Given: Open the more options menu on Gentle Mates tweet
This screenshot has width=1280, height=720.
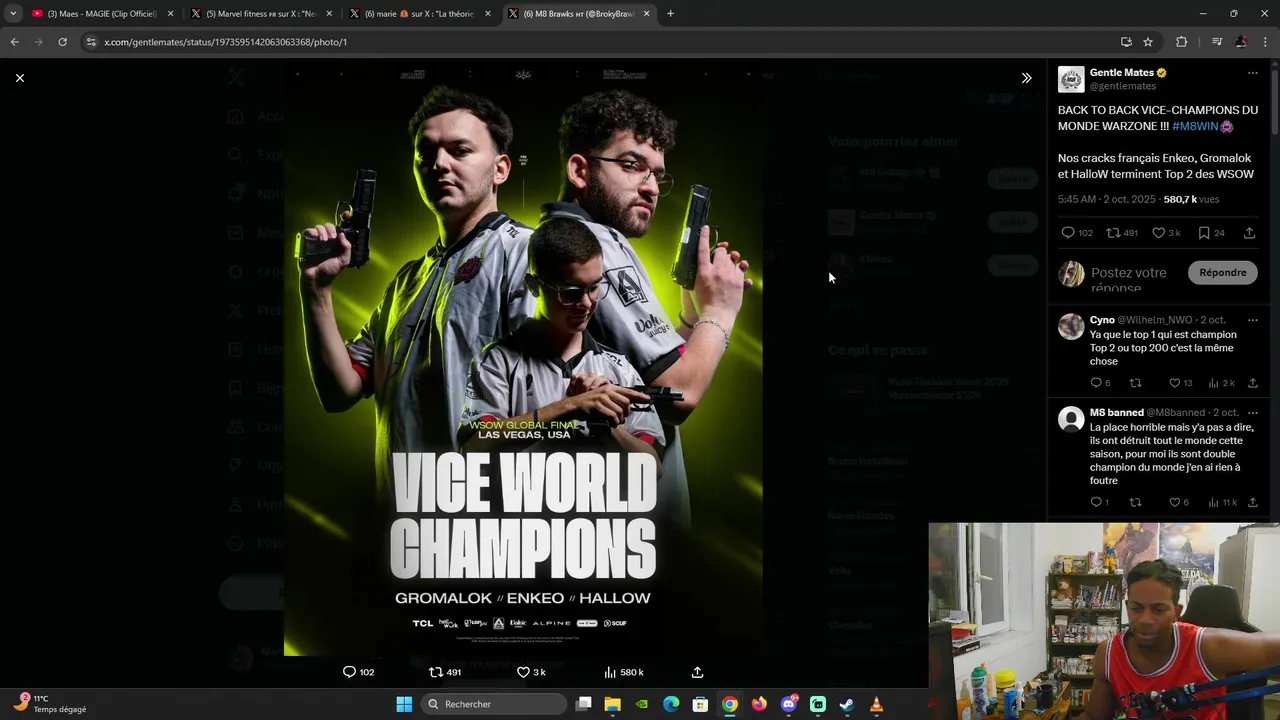Looking at the screenshot, I should [1252, 73].
